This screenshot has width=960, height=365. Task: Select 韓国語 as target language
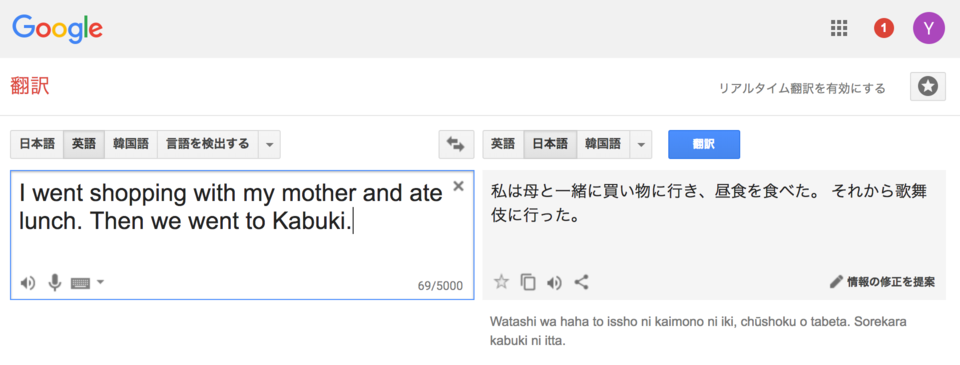pyautogui.click(x=603, y=145)
